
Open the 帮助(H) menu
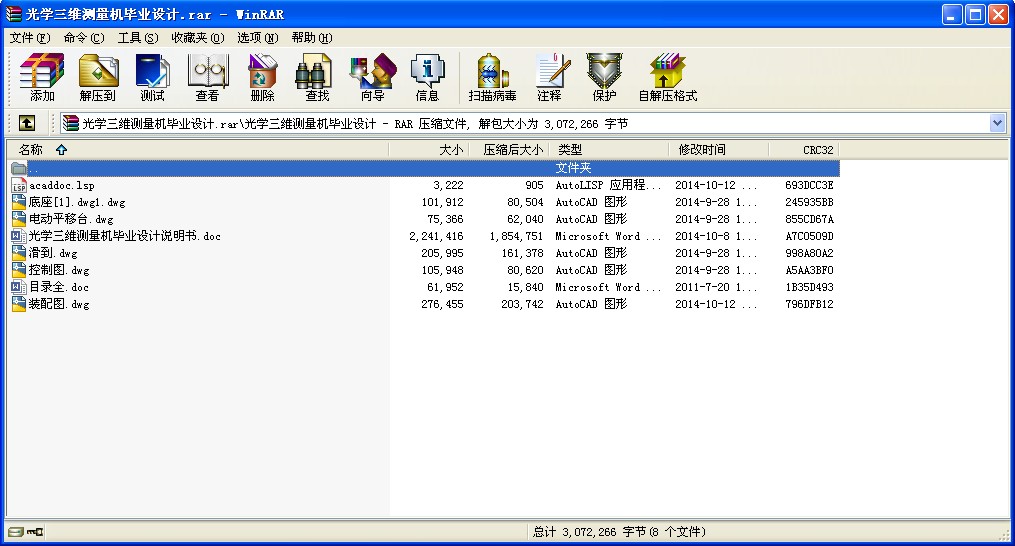(312, 38)
